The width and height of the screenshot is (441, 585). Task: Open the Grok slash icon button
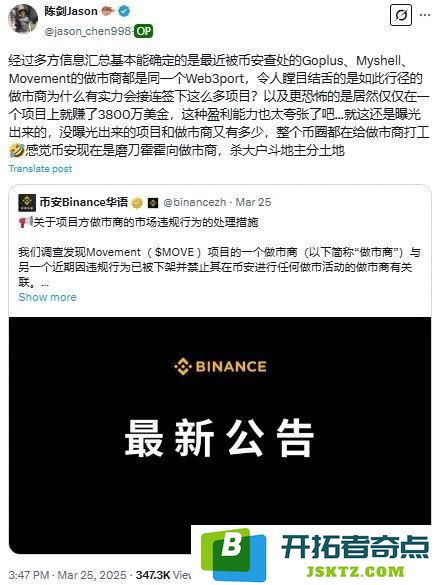tap(401, 15)
